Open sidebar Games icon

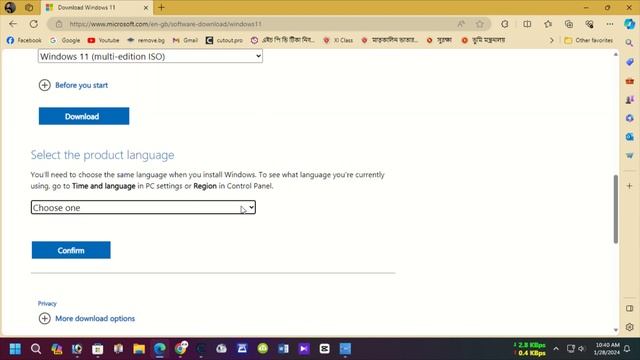tap(629, 99)
